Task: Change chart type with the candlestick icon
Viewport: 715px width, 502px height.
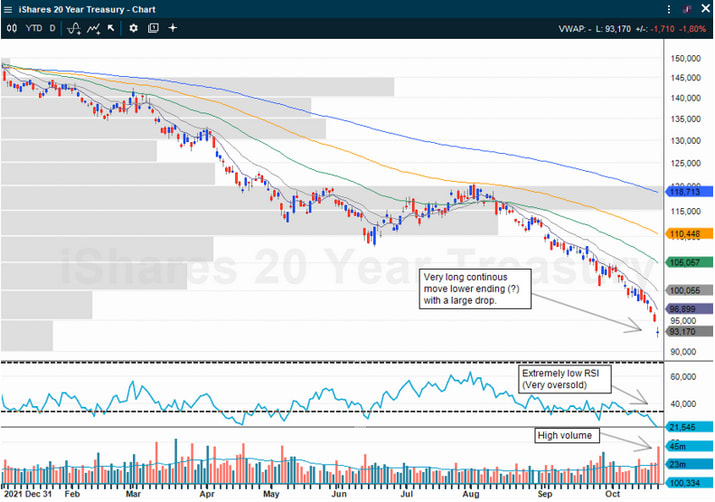Action: [x=12, y=28]
